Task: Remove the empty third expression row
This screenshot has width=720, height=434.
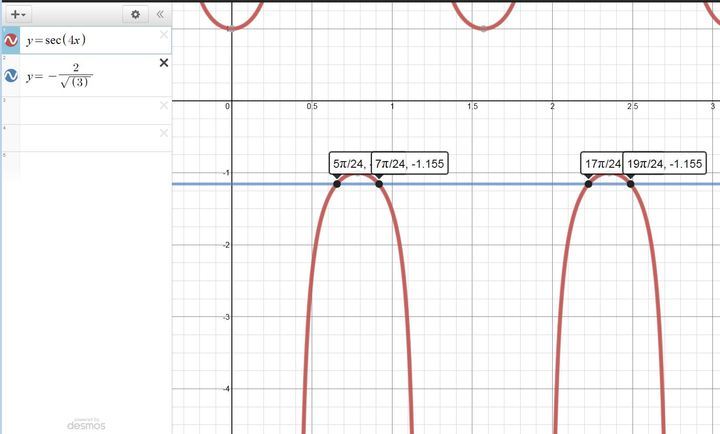Action: [164, 105]
